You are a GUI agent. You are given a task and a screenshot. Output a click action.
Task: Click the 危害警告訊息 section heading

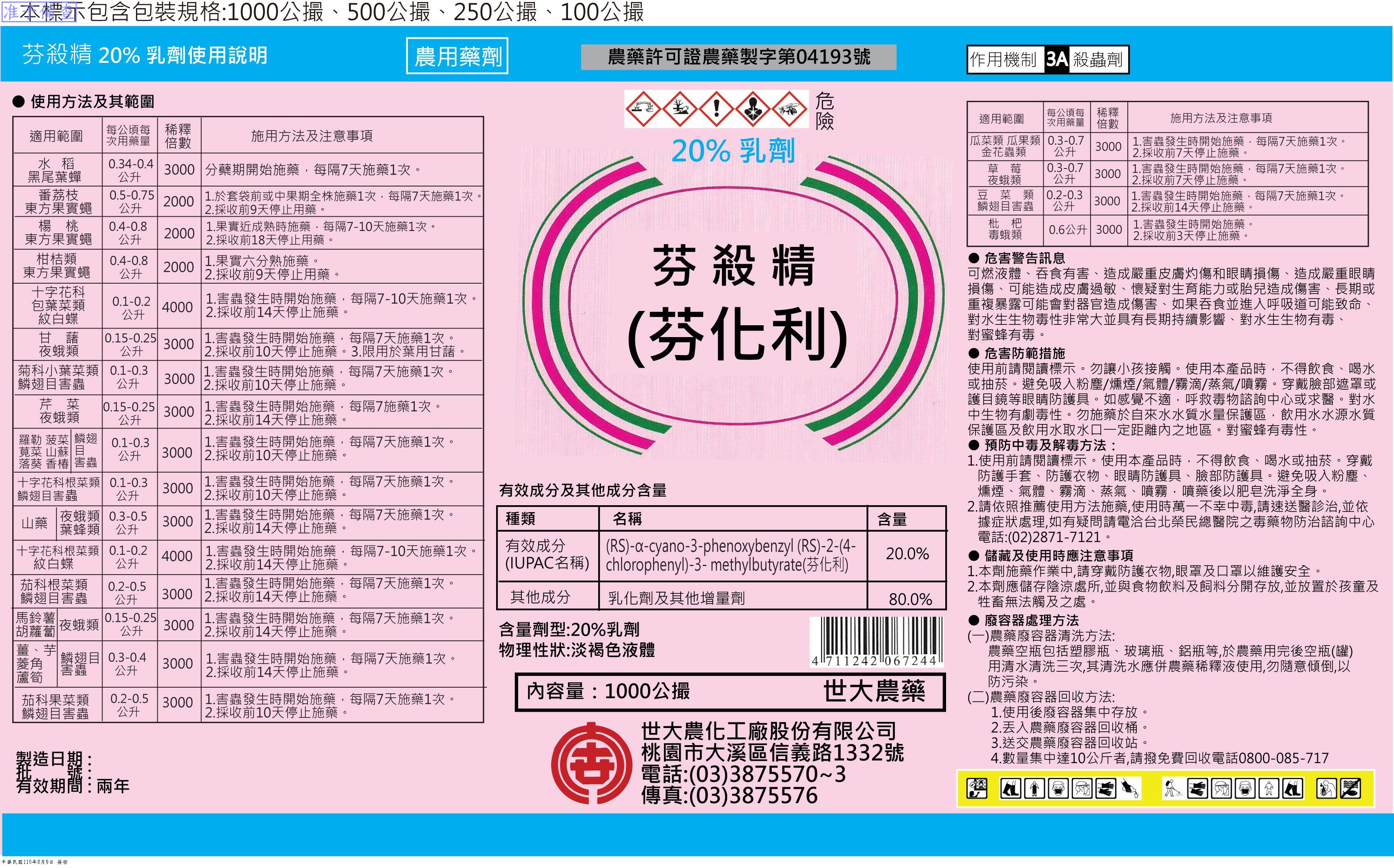[x=1024, y=258]
